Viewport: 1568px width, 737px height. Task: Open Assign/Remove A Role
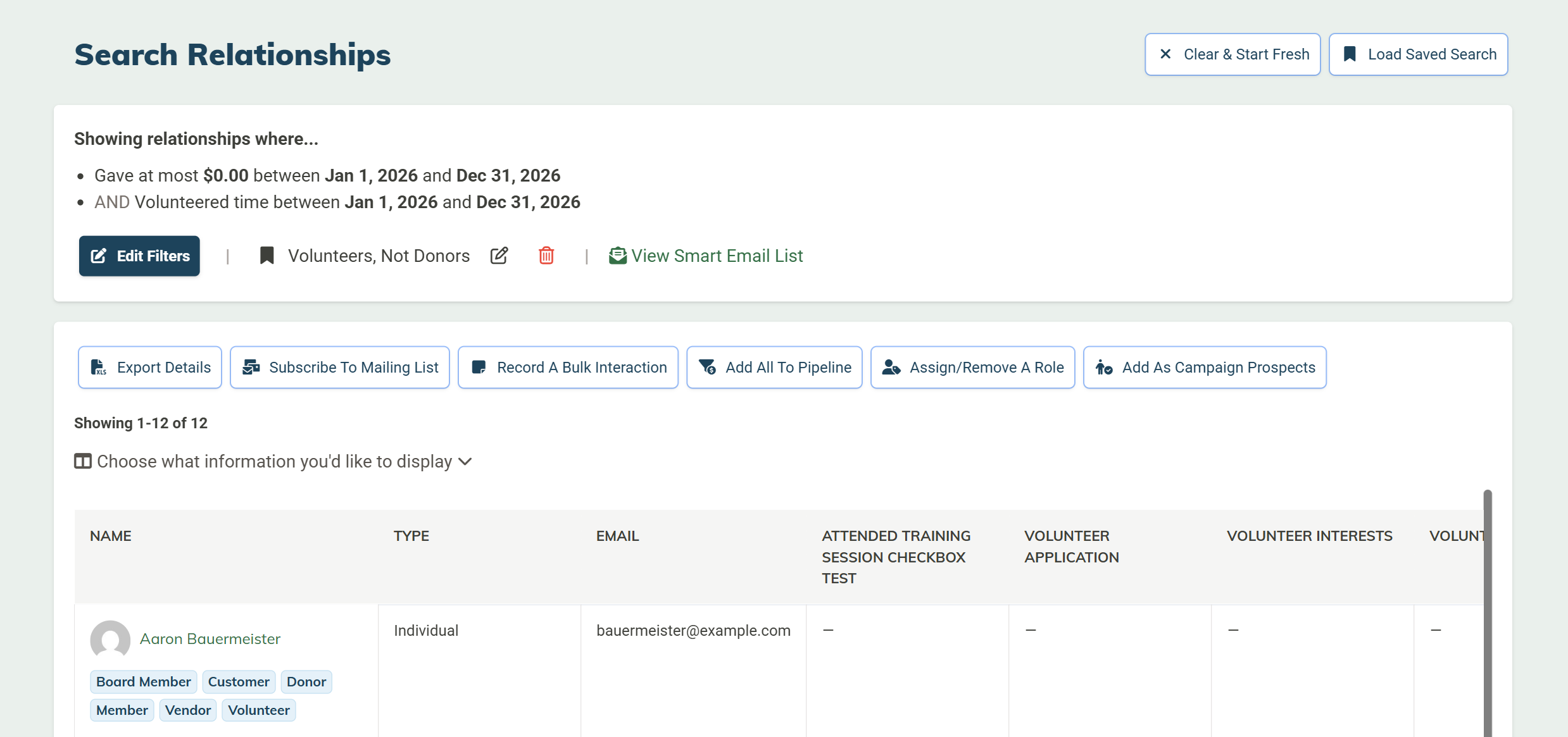972,368
